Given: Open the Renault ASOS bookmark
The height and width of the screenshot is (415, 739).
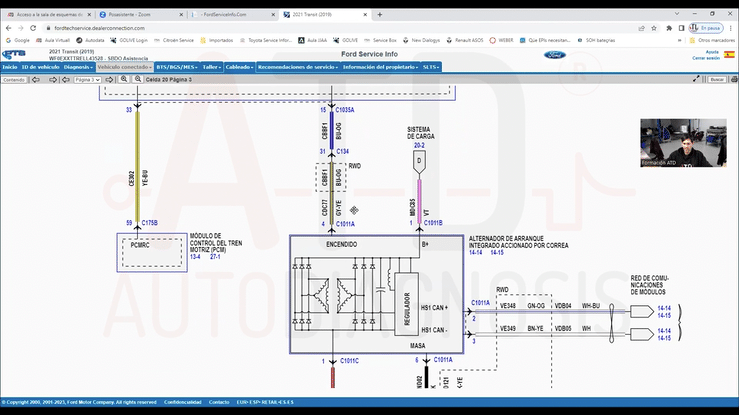Looking at the screenshot, I should (465, 41).
